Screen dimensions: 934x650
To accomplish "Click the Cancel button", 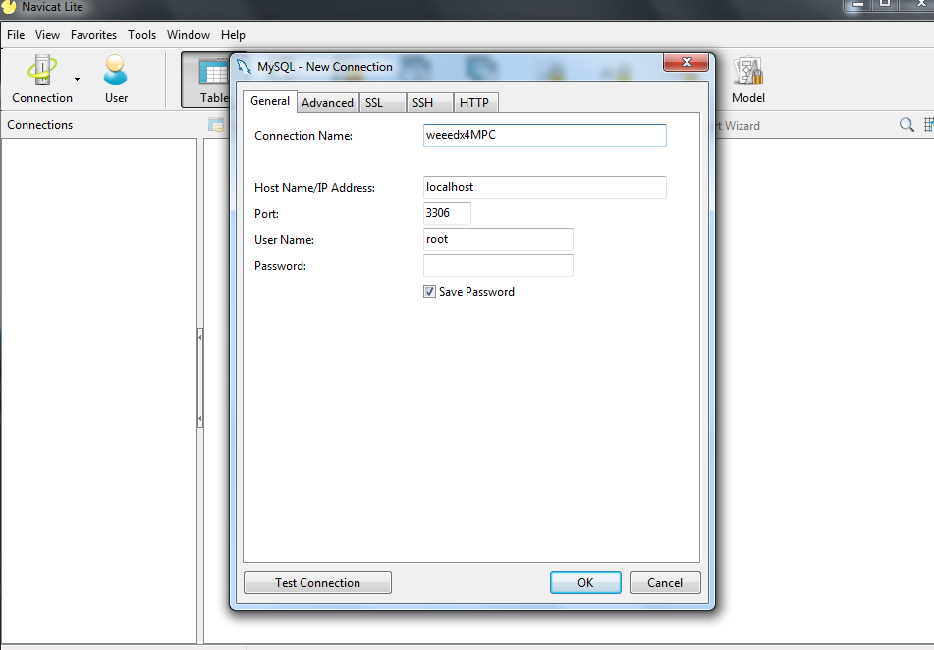I will click(665, 583).
